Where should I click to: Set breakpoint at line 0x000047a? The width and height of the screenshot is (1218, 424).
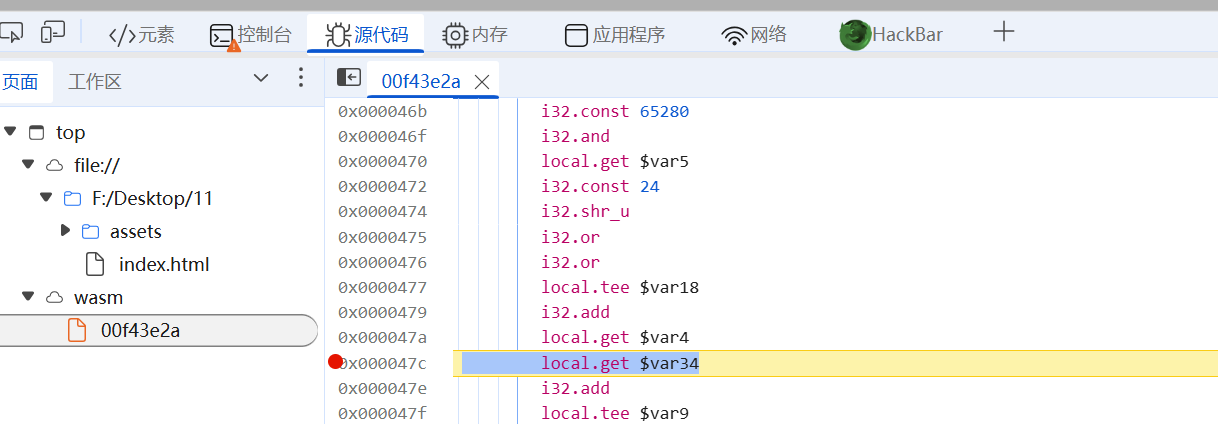coord(382,337)
